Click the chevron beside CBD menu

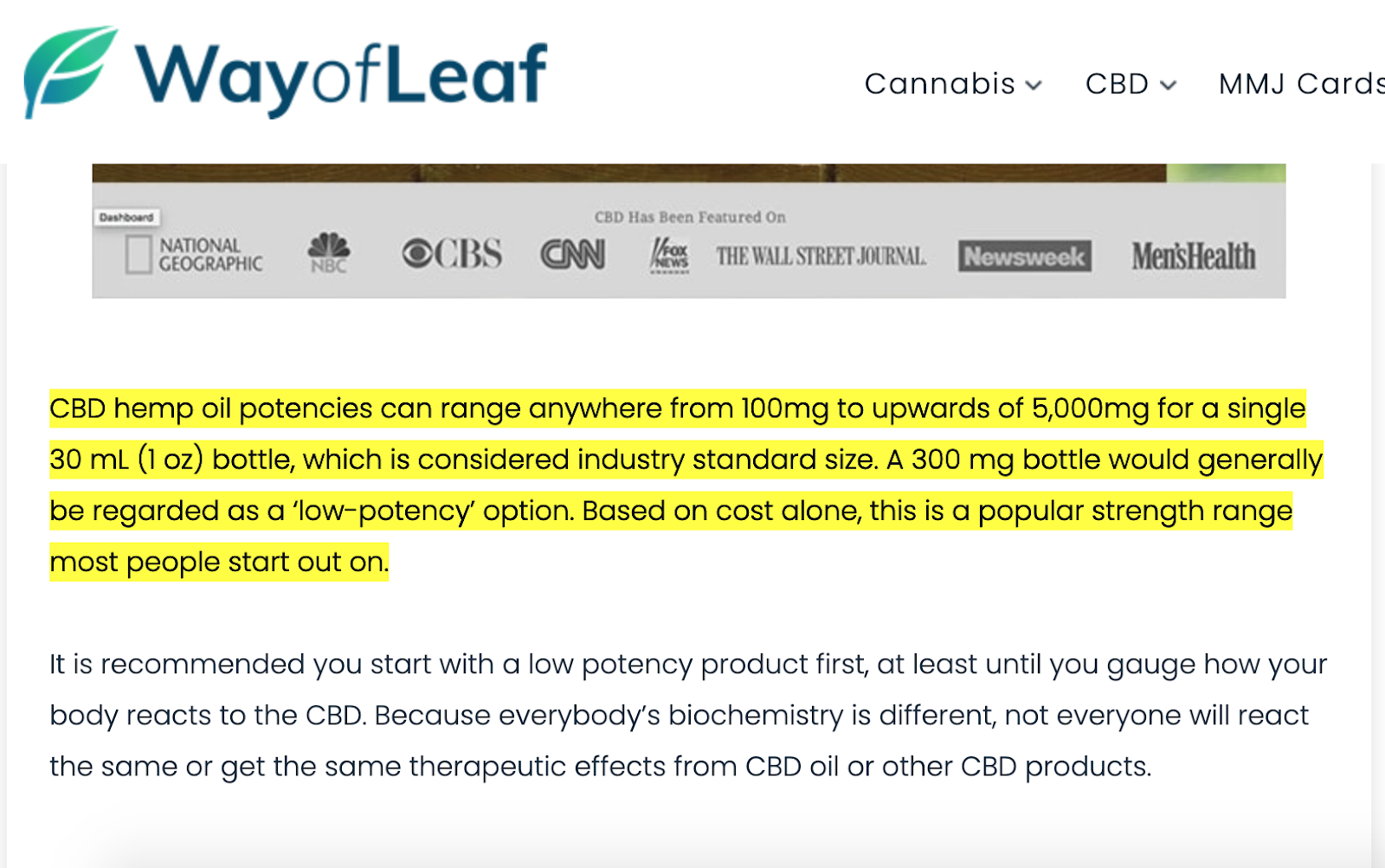[x=1169, y=86]
